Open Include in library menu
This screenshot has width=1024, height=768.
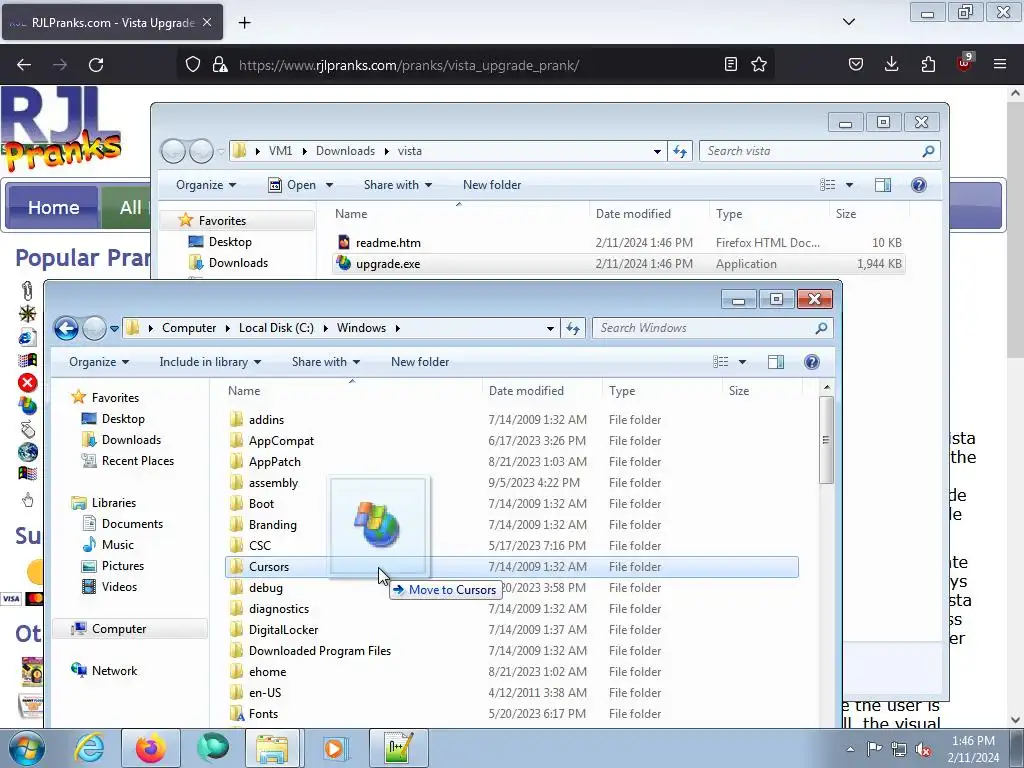pos(210,362)
